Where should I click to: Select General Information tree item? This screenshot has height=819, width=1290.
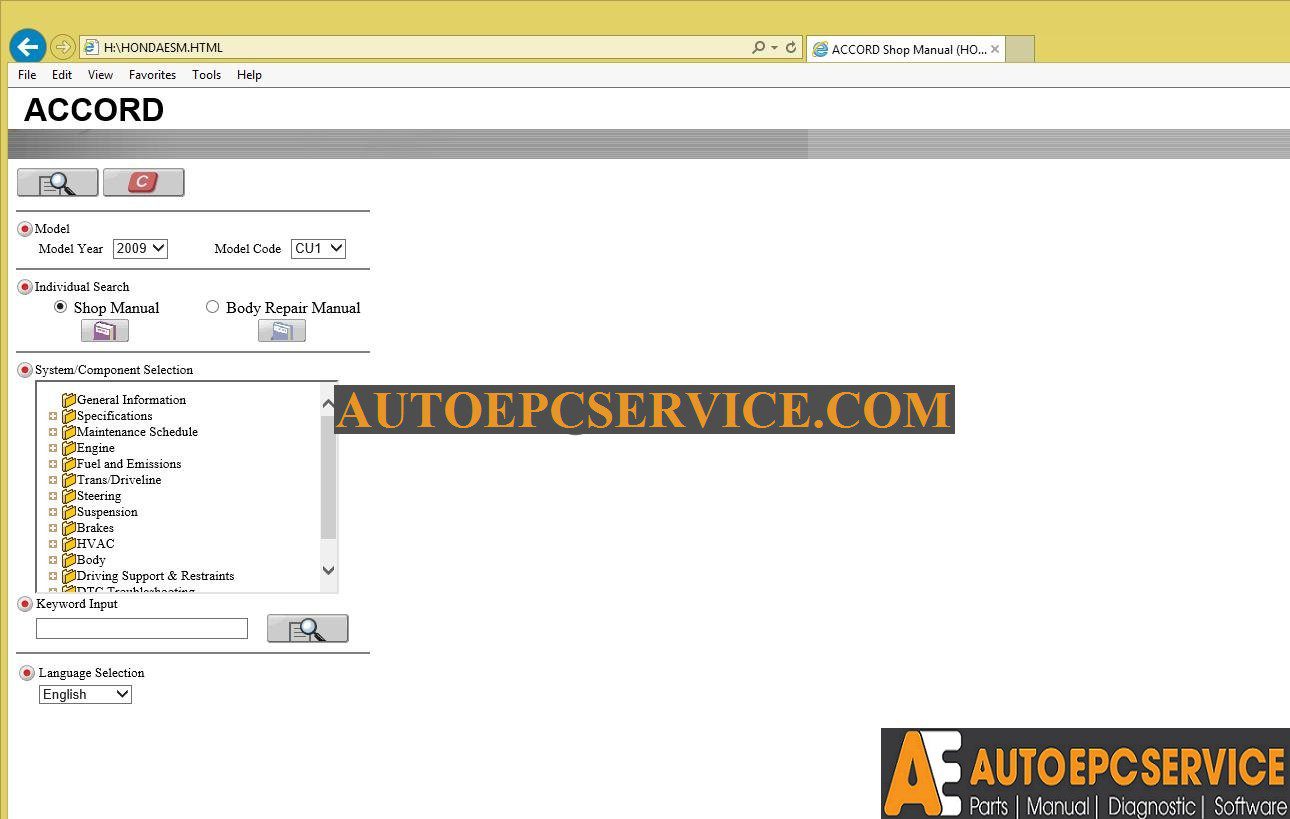tap(131, 400)
